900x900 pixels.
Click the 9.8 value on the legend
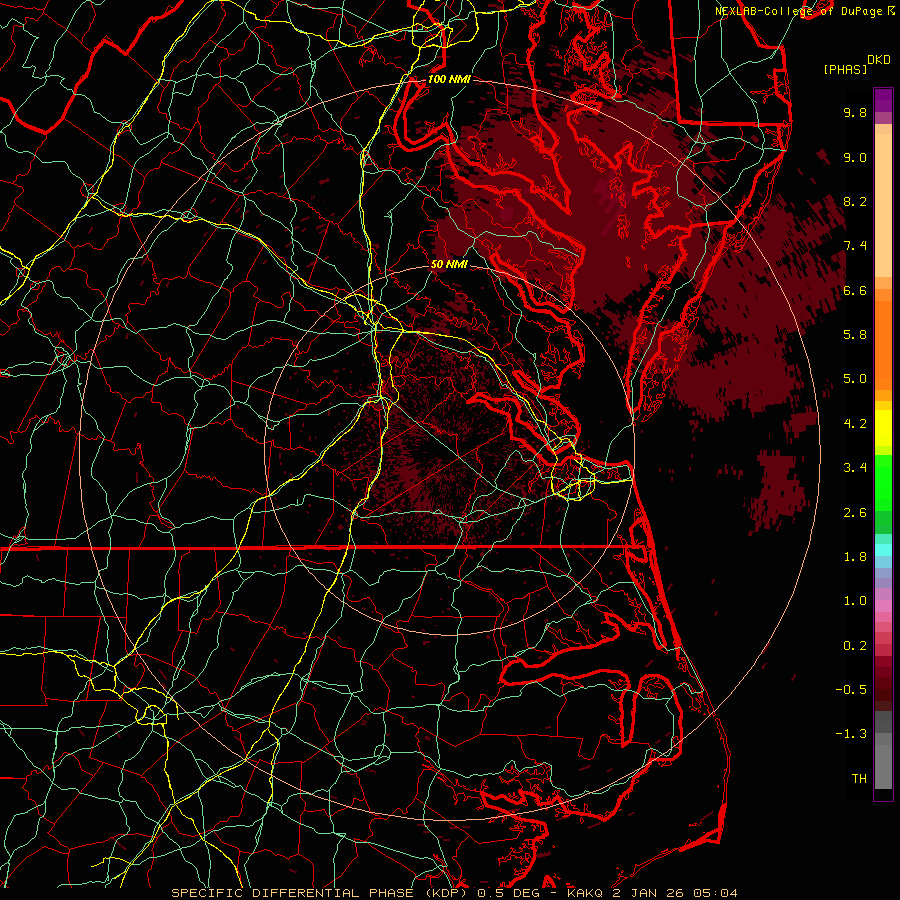click(x=855, y=112)
